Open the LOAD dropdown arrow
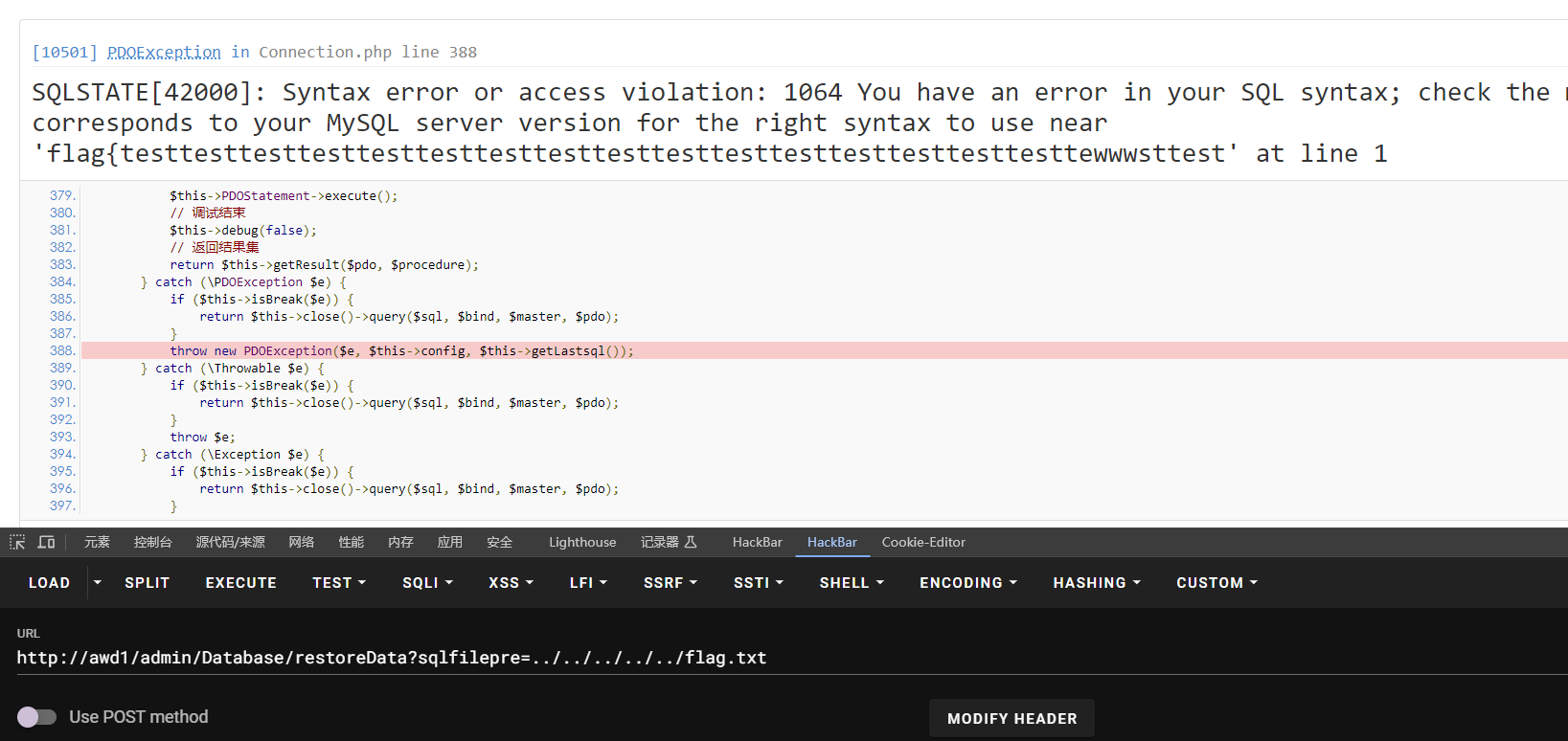Screen dimensions: 1568x741 click(x=97, y=582)
